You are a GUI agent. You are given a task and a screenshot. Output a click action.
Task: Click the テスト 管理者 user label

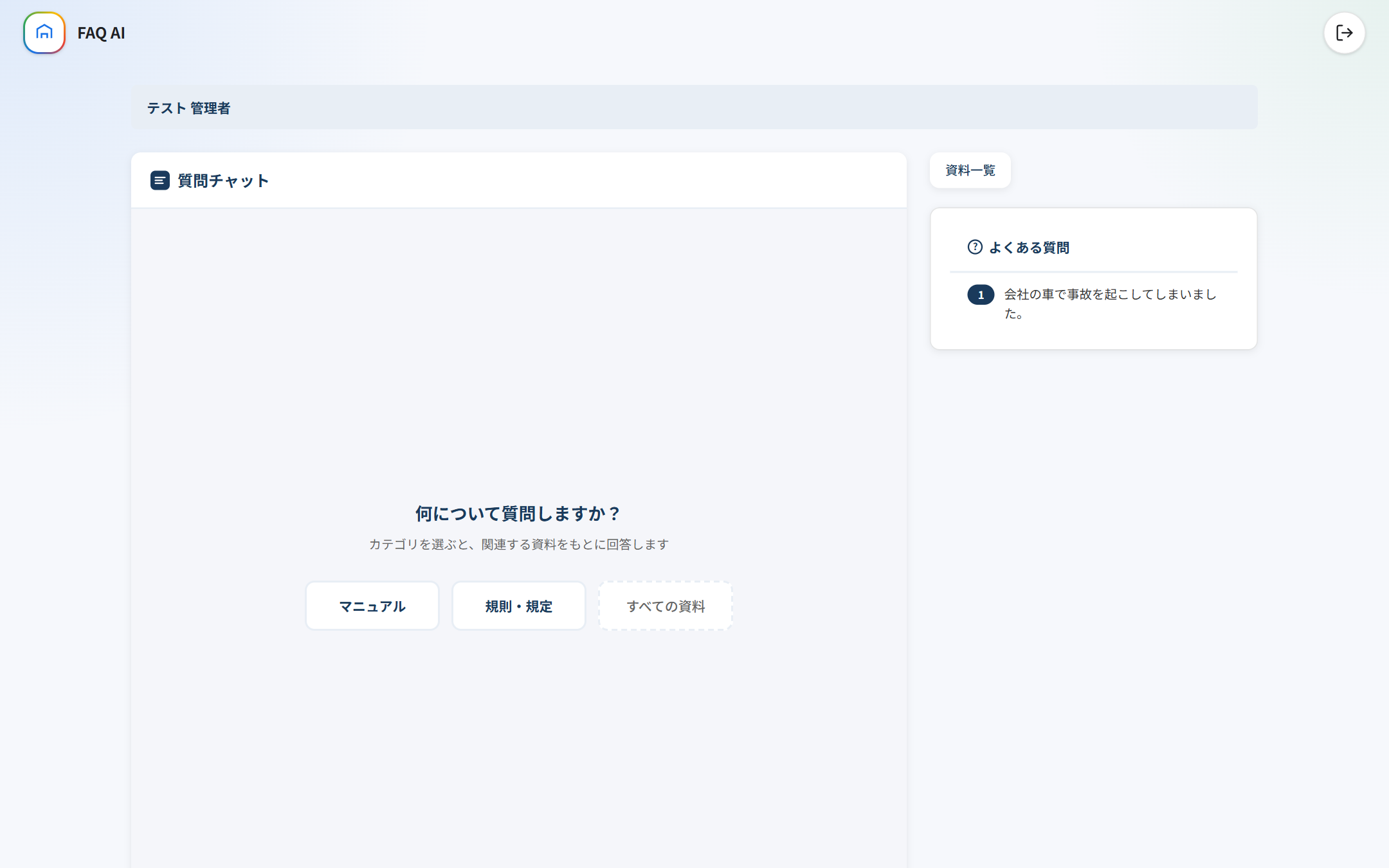coord(188,108)
